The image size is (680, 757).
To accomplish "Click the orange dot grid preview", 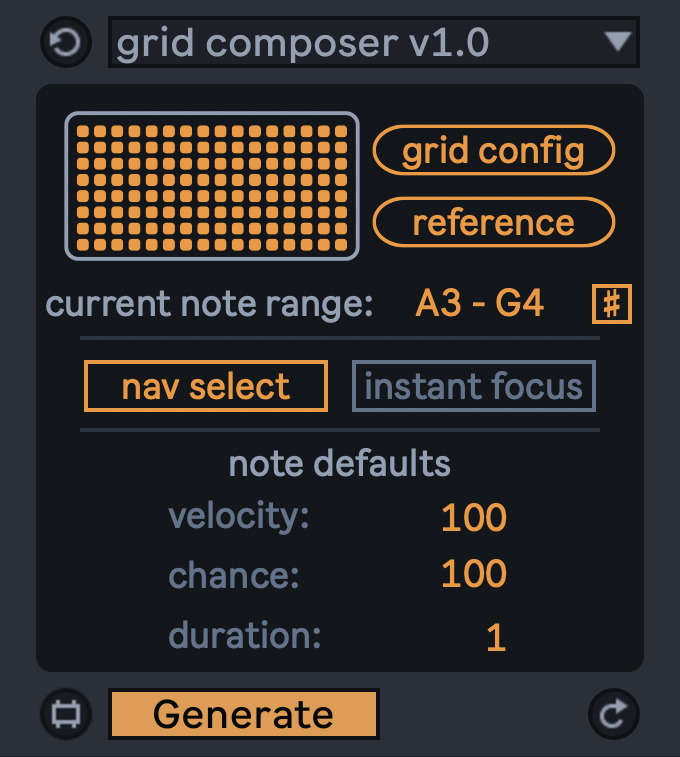I will tap(212, 186).
